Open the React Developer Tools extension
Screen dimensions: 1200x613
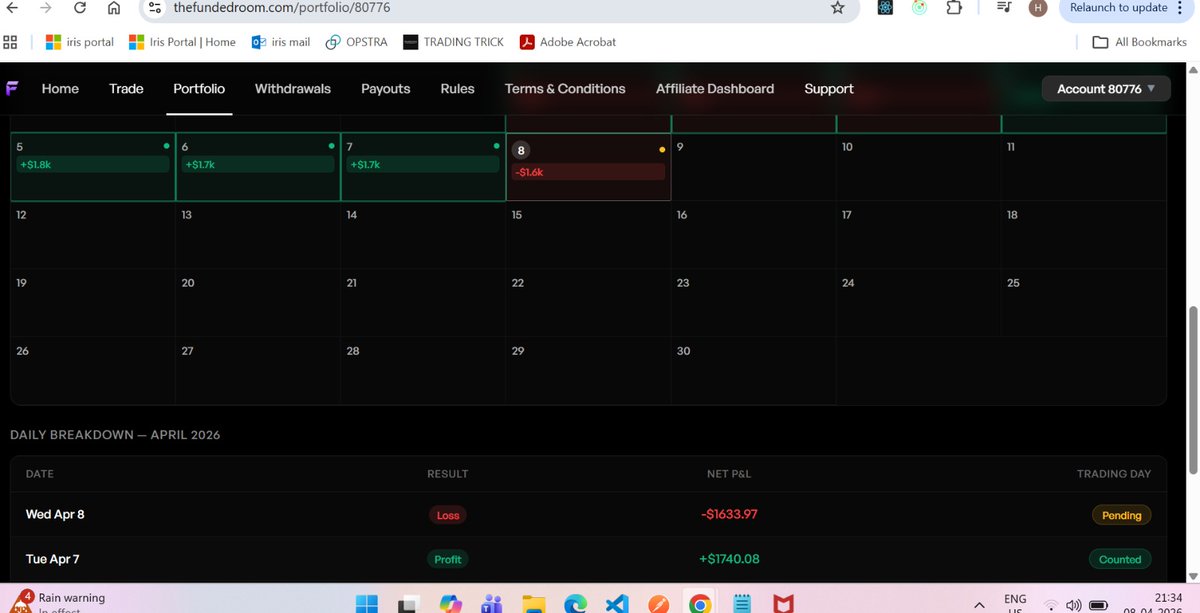click(x=885, y=8)
